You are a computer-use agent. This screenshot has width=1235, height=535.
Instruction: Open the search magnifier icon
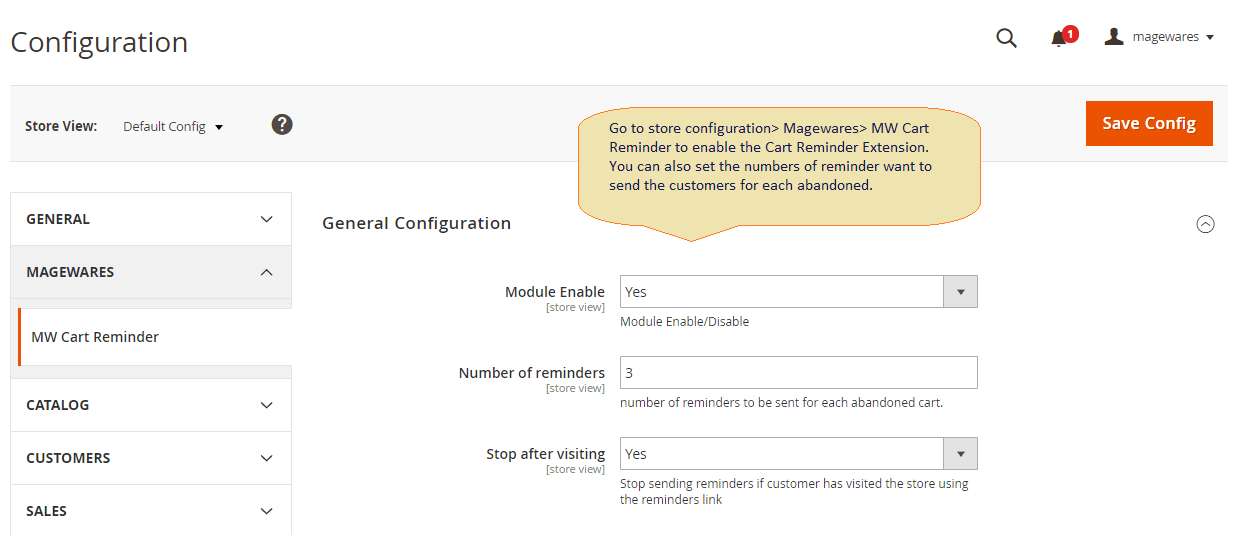click(x=1006, y=38)
